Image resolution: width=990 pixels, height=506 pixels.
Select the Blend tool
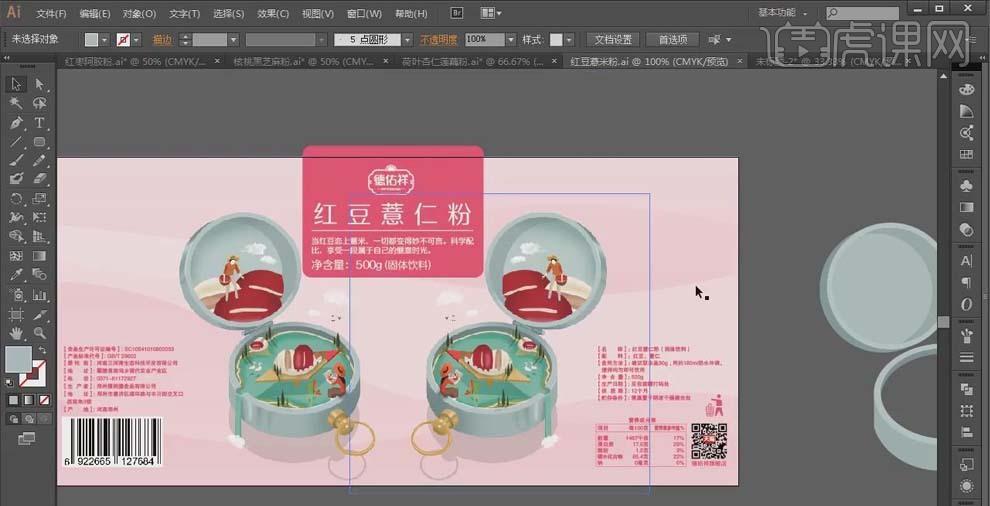point(39,274)
